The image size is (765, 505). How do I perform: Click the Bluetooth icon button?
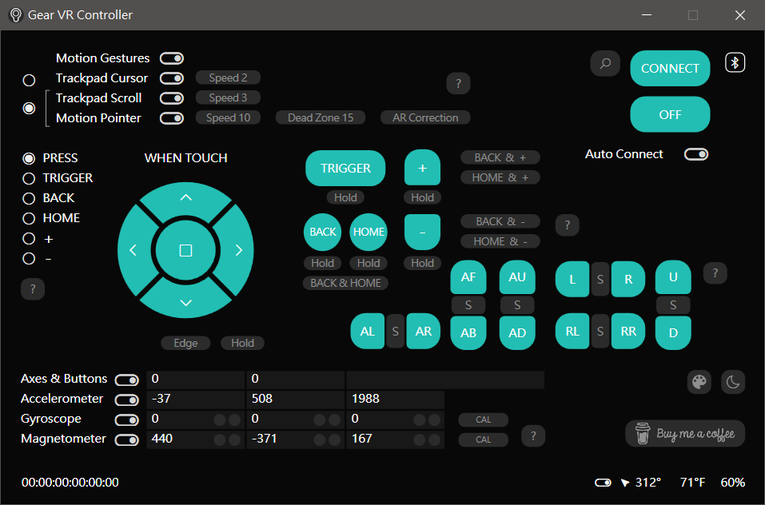coord(735,62)
